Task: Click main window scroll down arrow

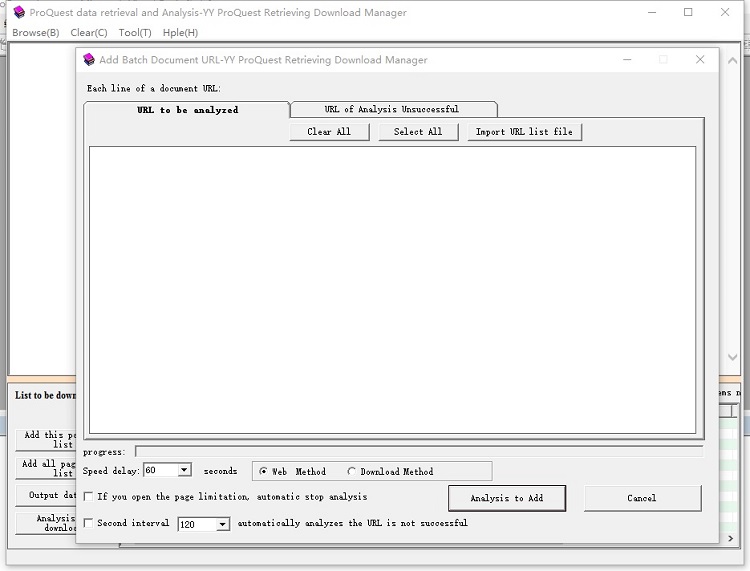Action: click(732, 357)
